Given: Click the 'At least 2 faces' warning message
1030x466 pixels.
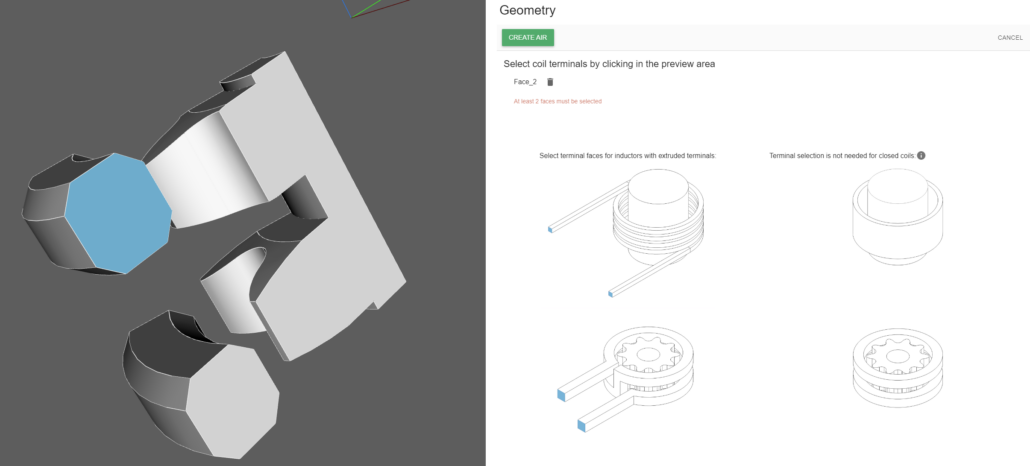Looking at the screenshot, I should click(557, 101).
